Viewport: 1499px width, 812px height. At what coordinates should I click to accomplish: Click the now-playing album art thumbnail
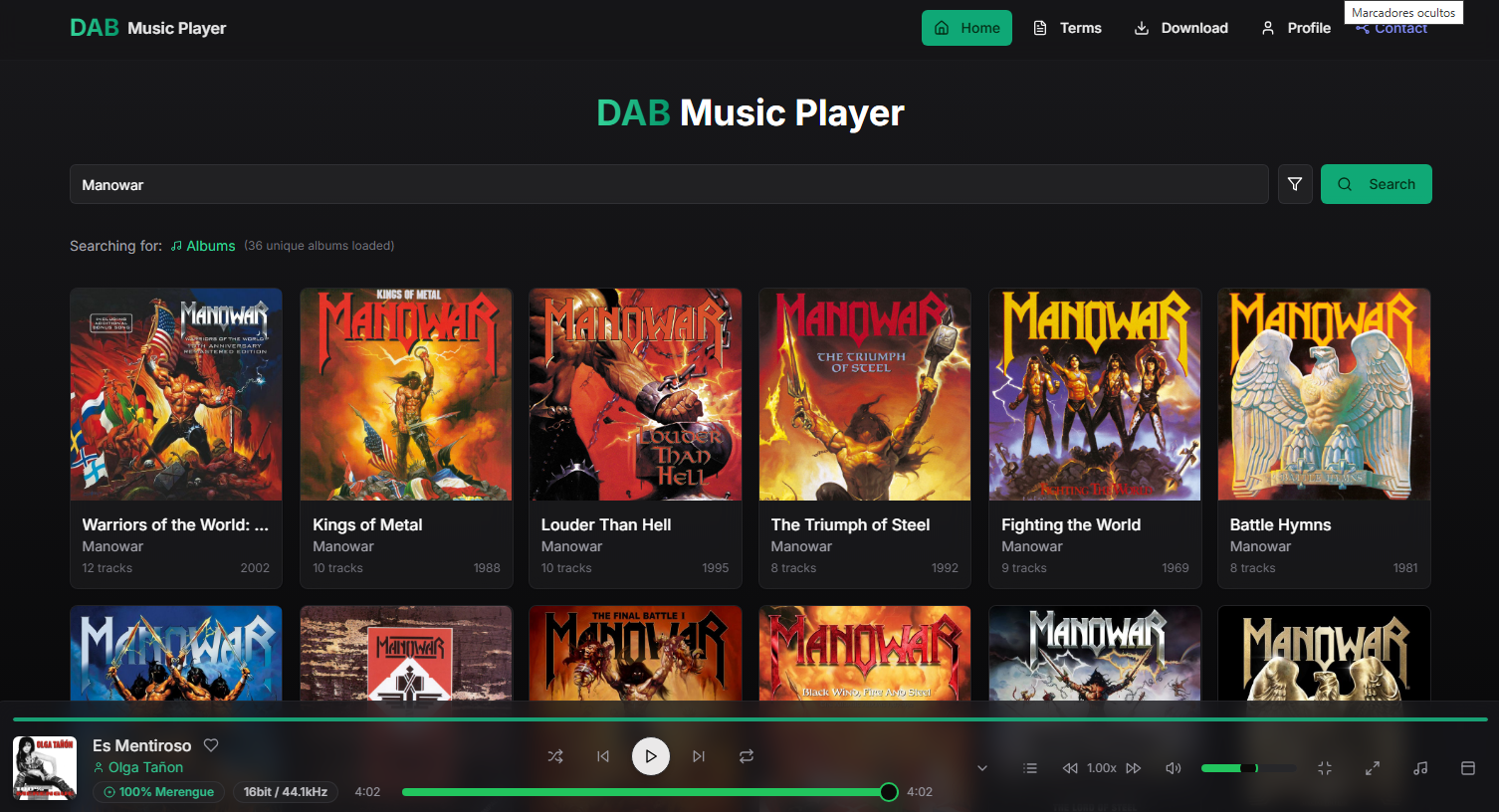pyautogui.click(x=44, y=768)
